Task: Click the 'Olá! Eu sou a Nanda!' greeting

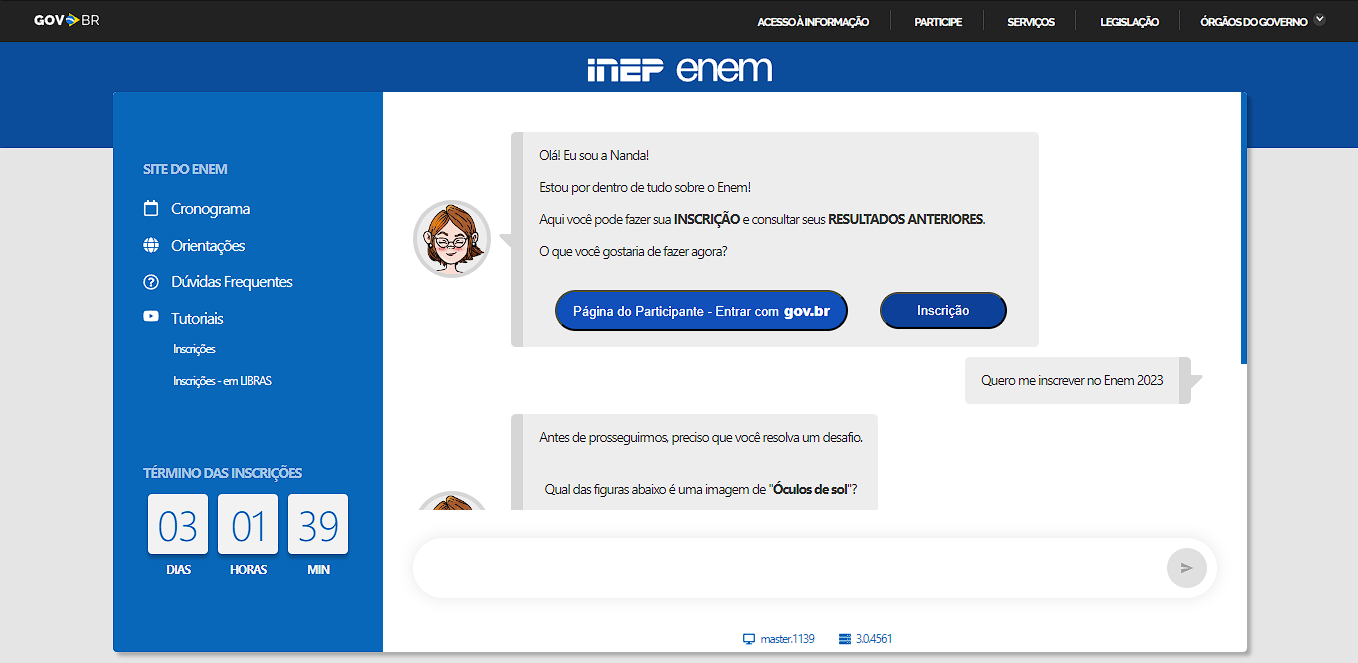Action: point(594,156)
